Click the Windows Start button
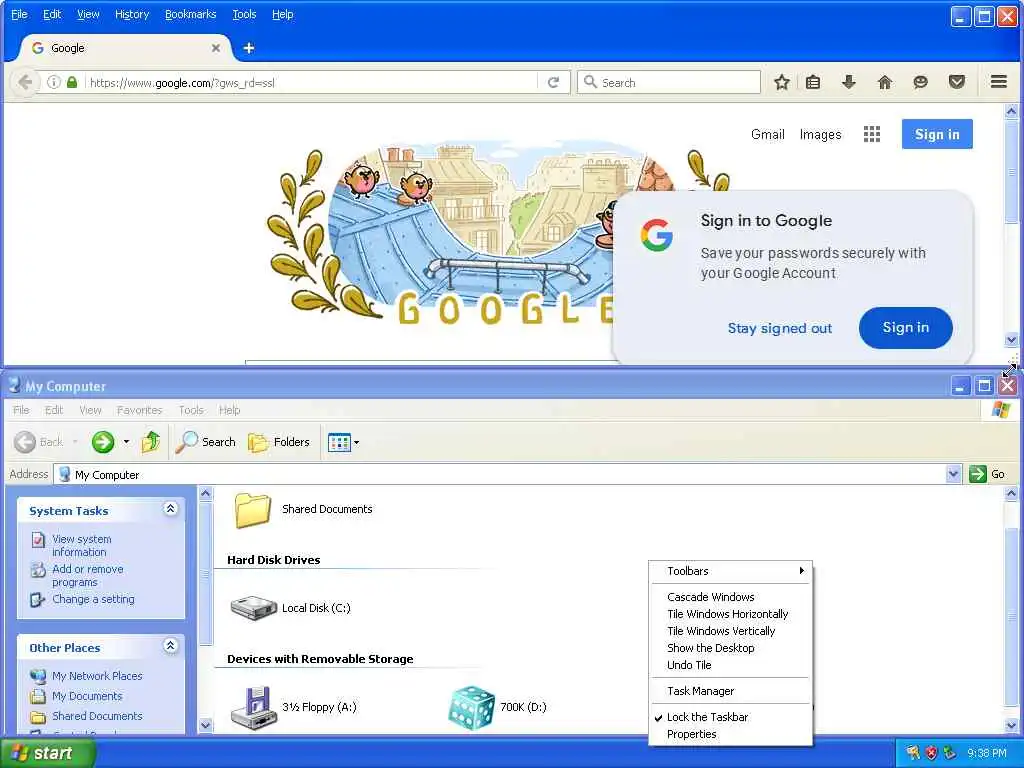1024x768 pixels. (48, 753)
